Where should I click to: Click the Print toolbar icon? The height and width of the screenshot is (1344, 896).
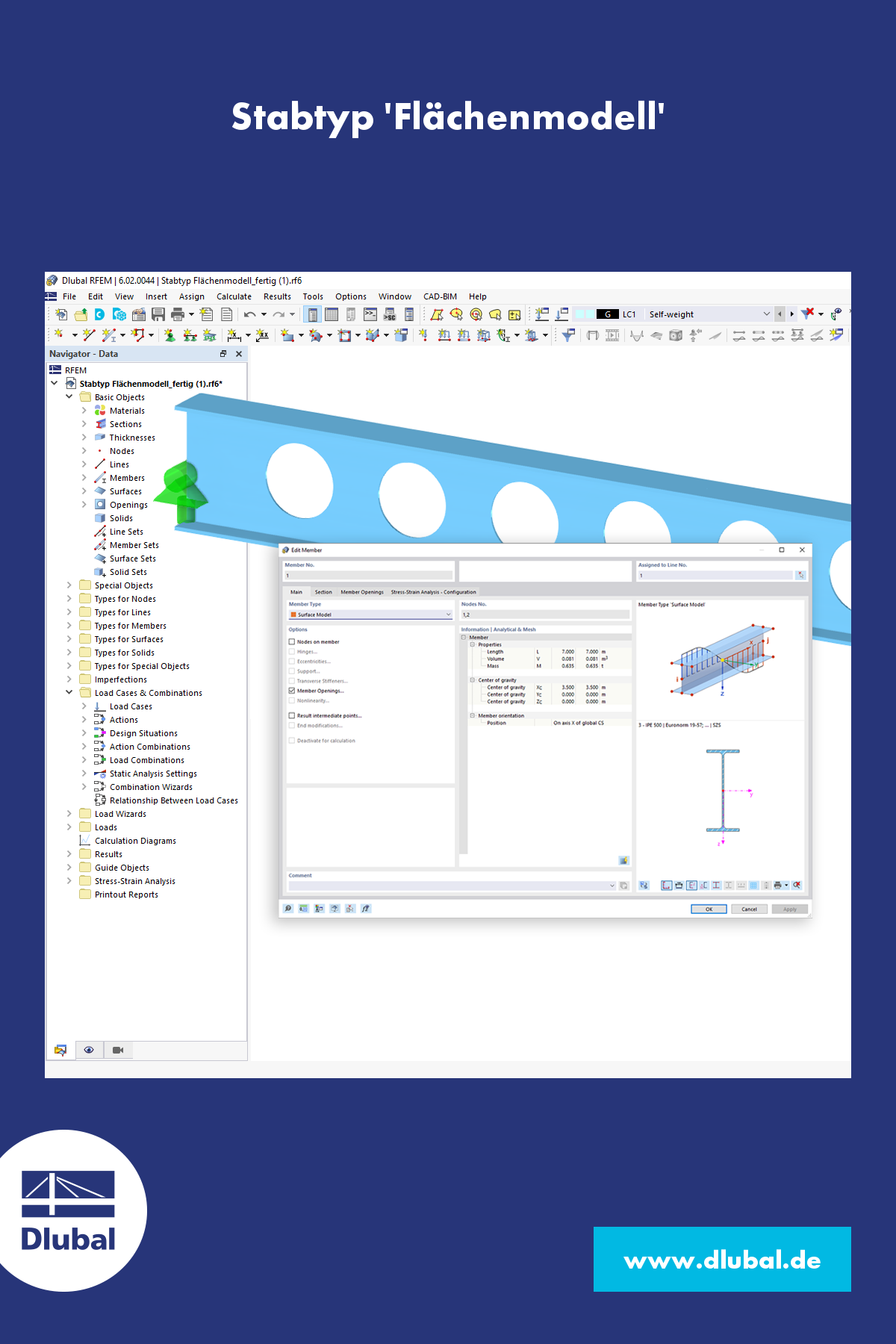(178, 314)
